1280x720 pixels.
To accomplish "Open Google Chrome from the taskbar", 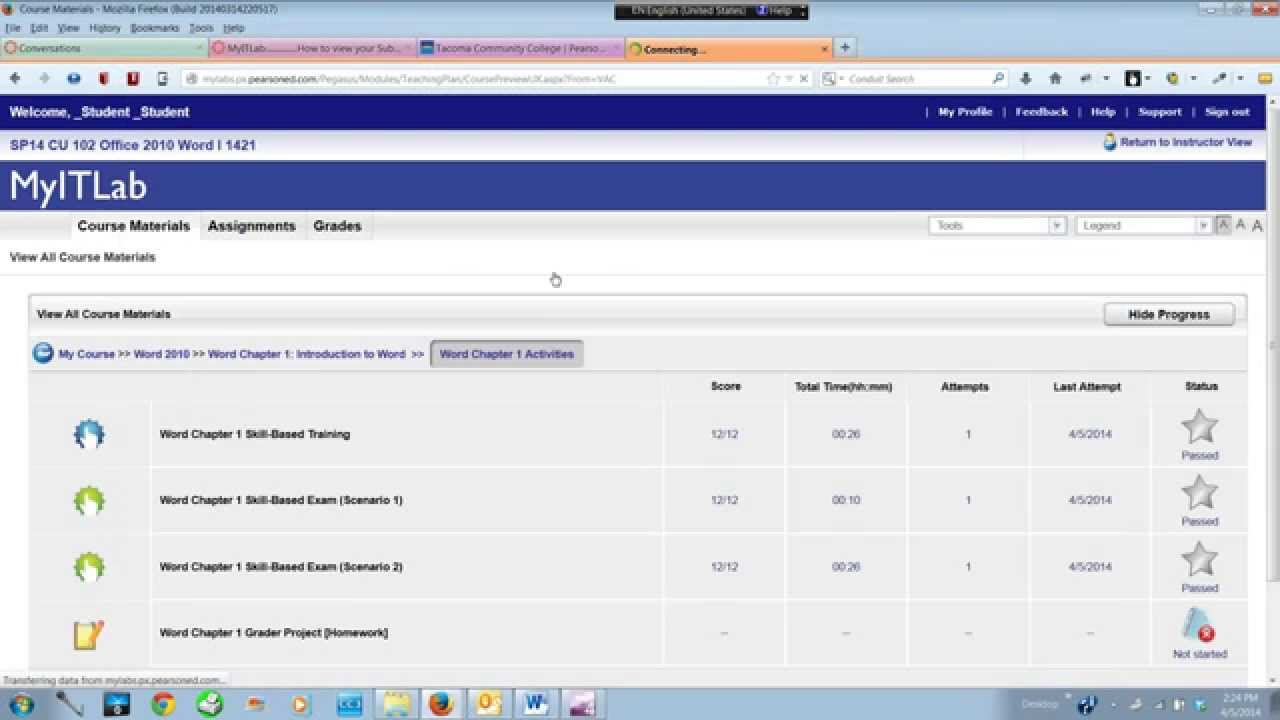I will 163,704.
